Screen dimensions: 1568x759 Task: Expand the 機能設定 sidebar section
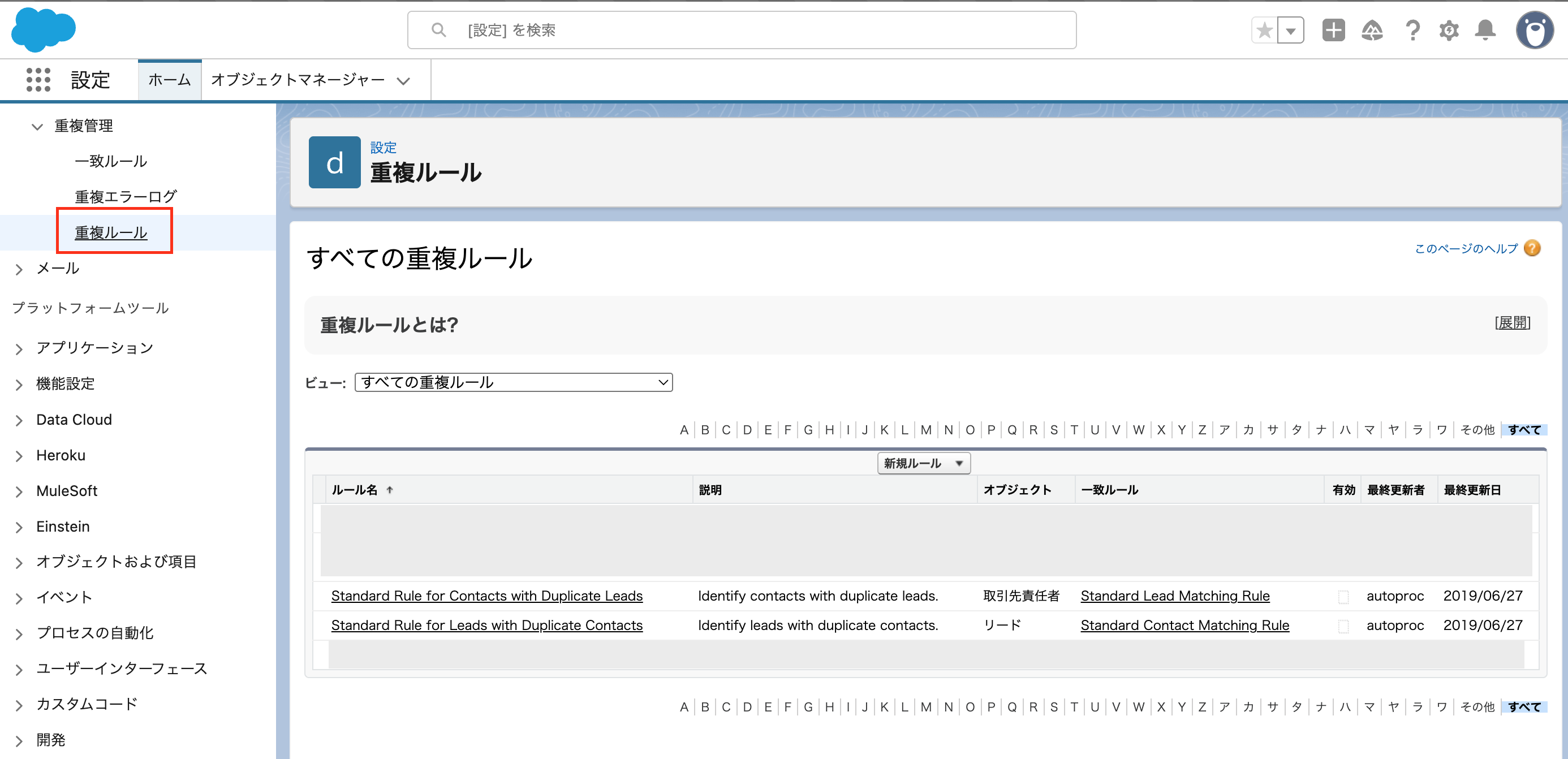click(x=19, y=385)
